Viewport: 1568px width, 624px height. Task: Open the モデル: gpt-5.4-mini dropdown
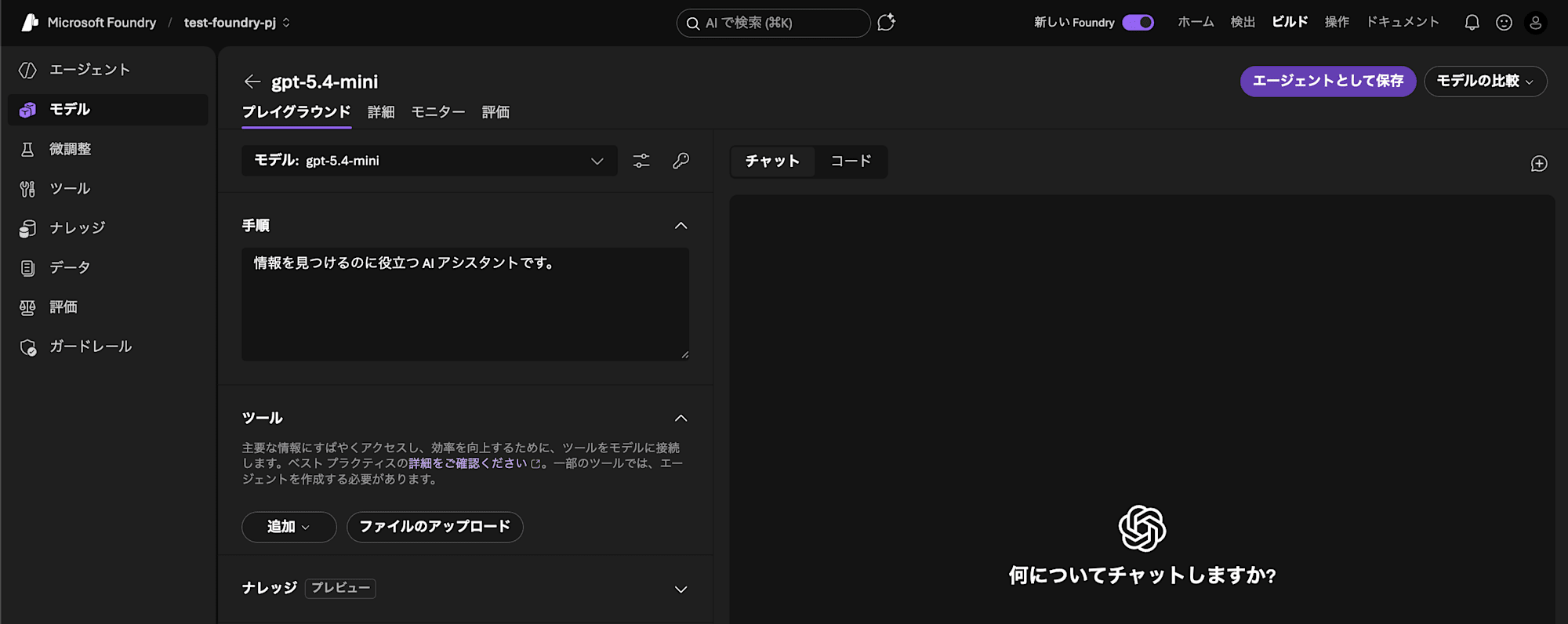tap(430, 161)
